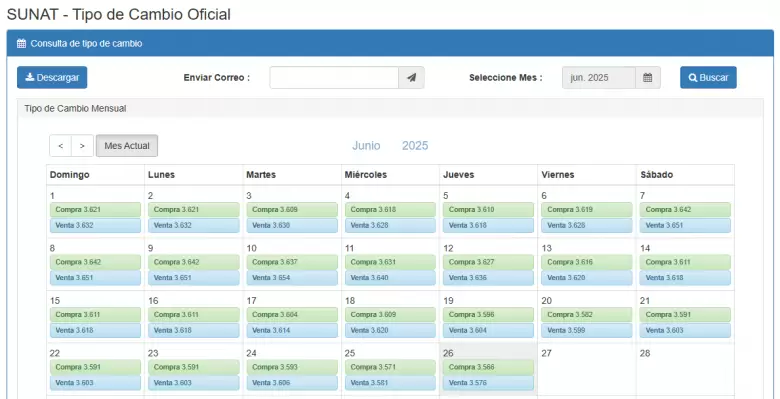Open the month picker calendar icon

pos(648,78)
